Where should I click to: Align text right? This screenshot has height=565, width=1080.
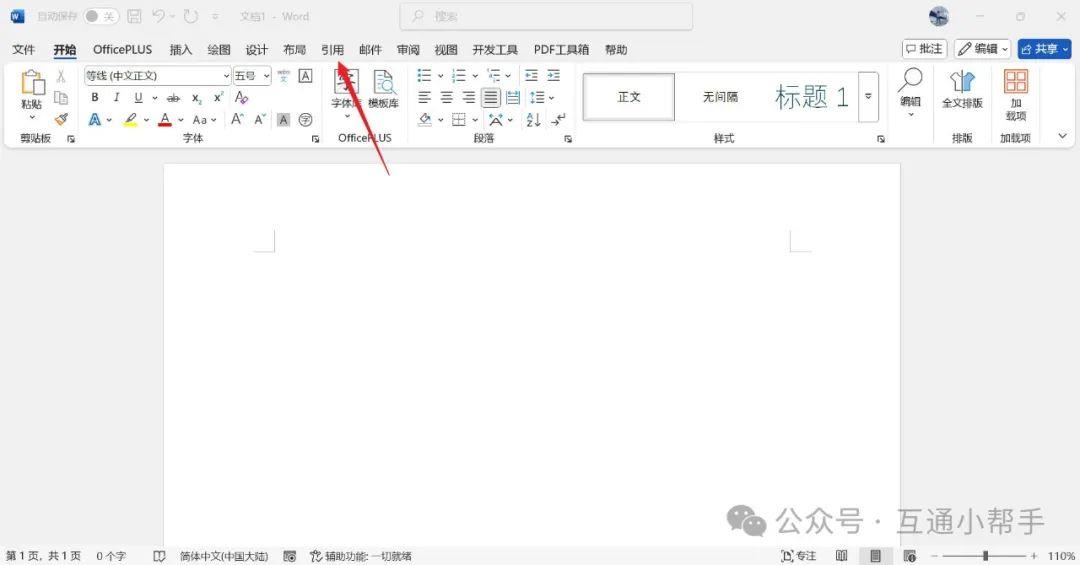click(468, 98)
